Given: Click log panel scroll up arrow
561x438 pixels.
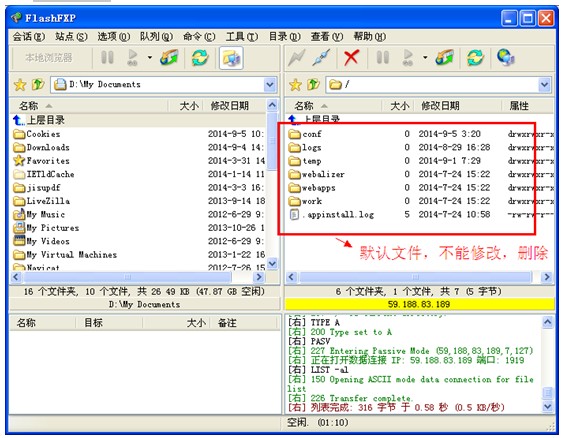Looking at the screenshot, I should pos(548,322).
